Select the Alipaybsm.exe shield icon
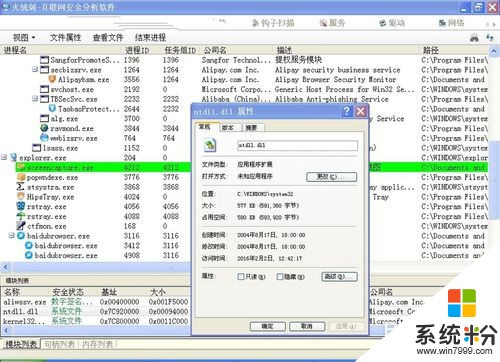Viewport: 500px width, 362px height. pos(52,79)
